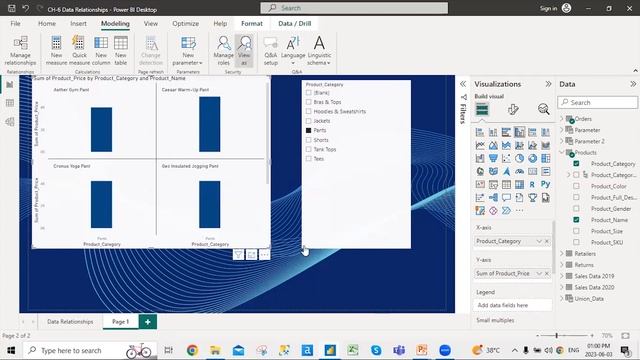Switch to Table view in the left sidebar
Viewport: 640px width, 360px height.
(x=10, y=103)
